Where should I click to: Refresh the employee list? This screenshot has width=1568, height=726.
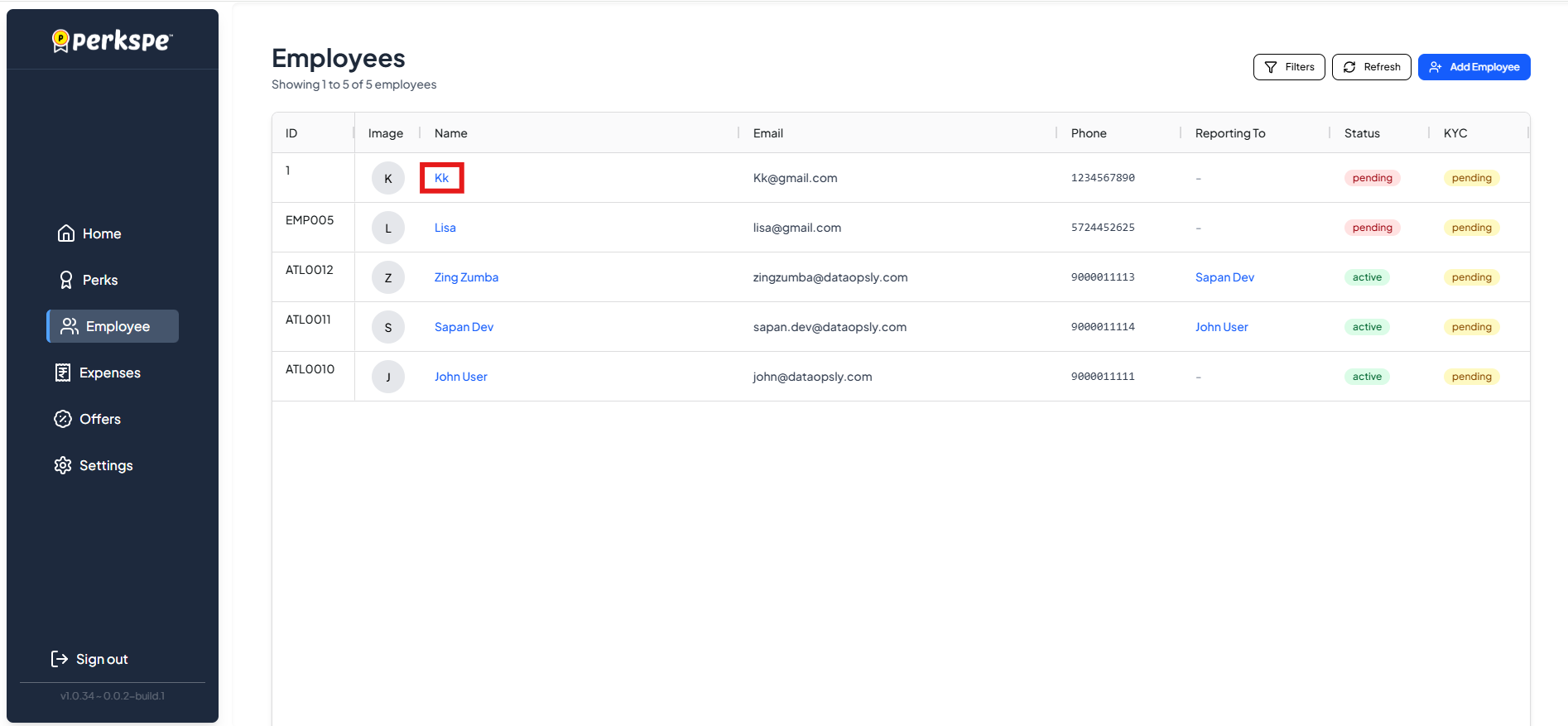point(1371,67)
